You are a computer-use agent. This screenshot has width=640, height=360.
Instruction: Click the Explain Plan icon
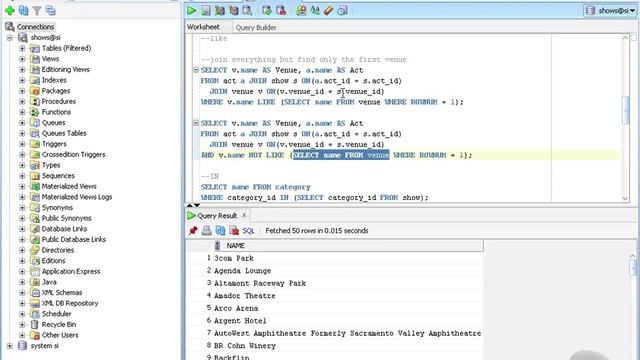220,11
